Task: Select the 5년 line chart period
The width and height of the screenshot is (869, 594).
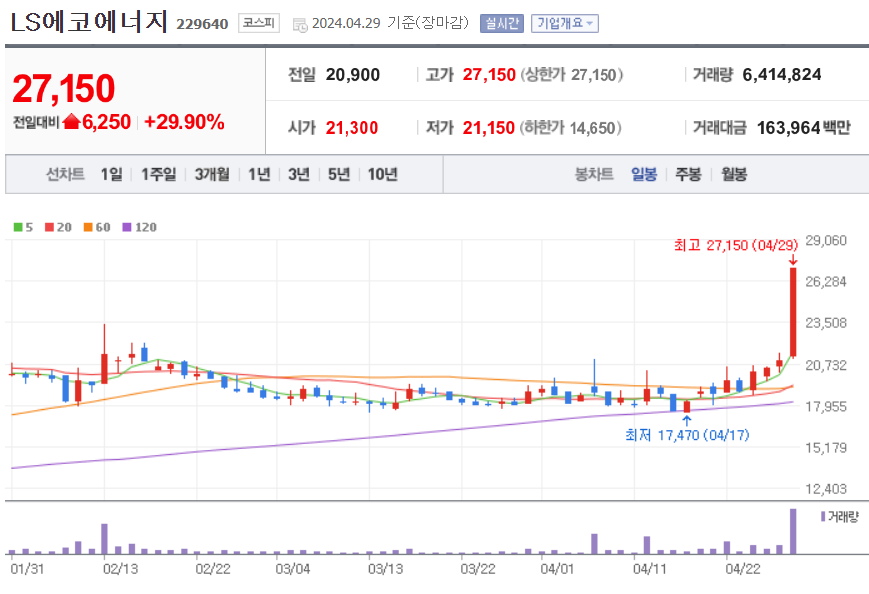Action: tap(339, 175)
